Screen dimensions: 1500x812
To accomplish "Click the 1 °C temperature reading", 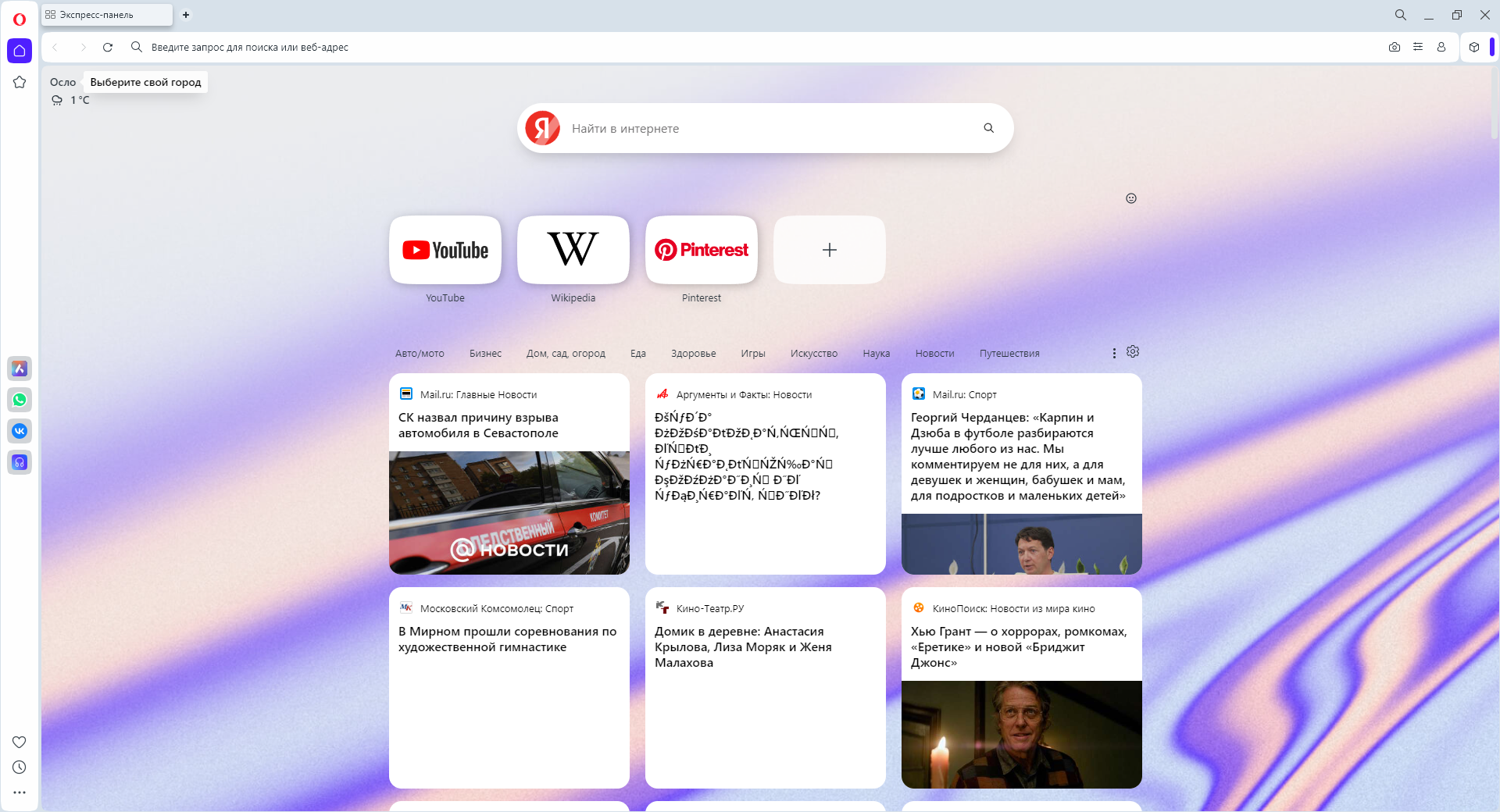I will (x=80, y=100).
